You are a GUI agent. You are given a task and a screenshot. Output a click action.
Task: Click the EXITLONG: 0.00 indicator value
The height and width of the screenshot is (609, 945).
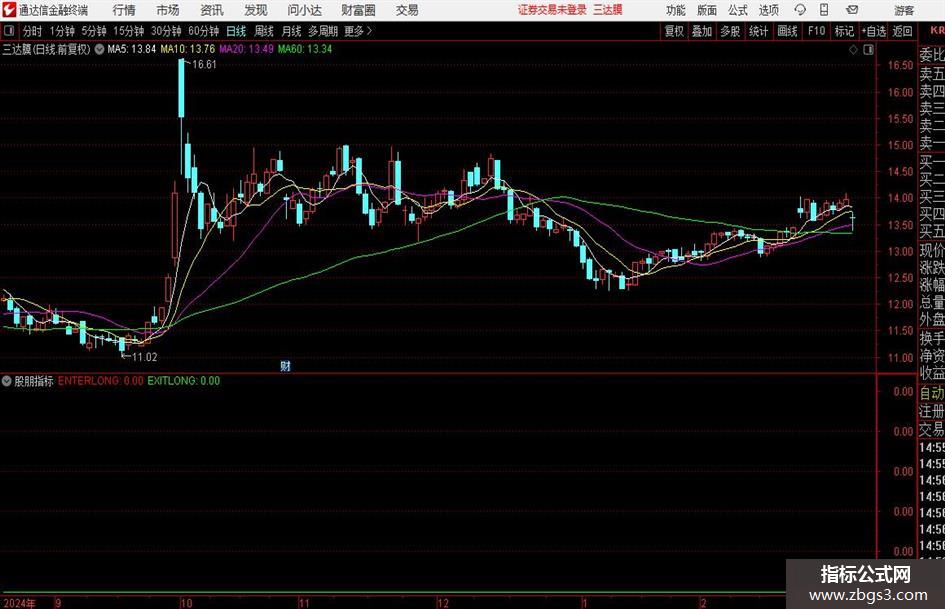pyautogui.click(x=183, y=381)
